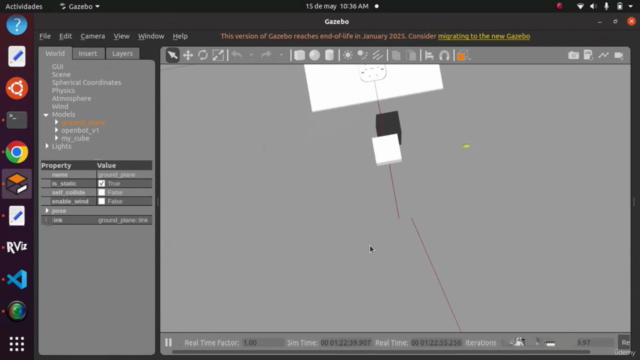640x360 pixels.
Task: Click the Copy toolbar icon
Action: click(x=396, y=55)
